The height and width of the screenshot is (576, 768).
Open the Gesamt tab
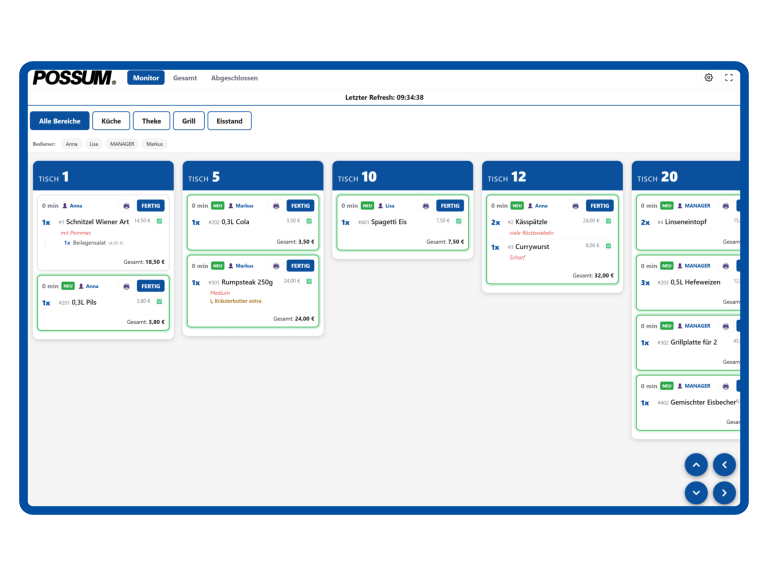point(185,78)
